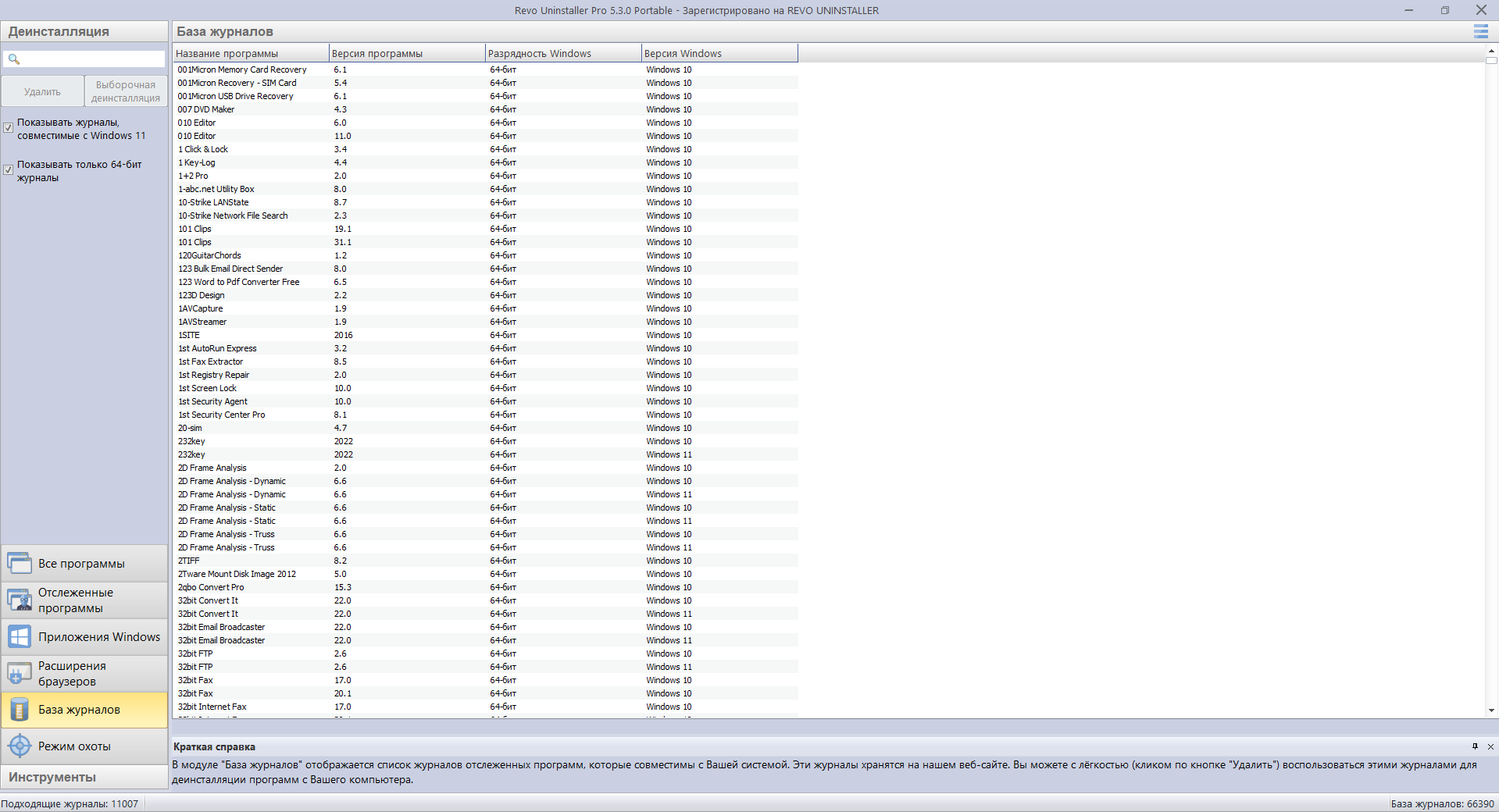
Task: Pin the Quick Help (Краткая справка) panel
Action: [1475, 746]
